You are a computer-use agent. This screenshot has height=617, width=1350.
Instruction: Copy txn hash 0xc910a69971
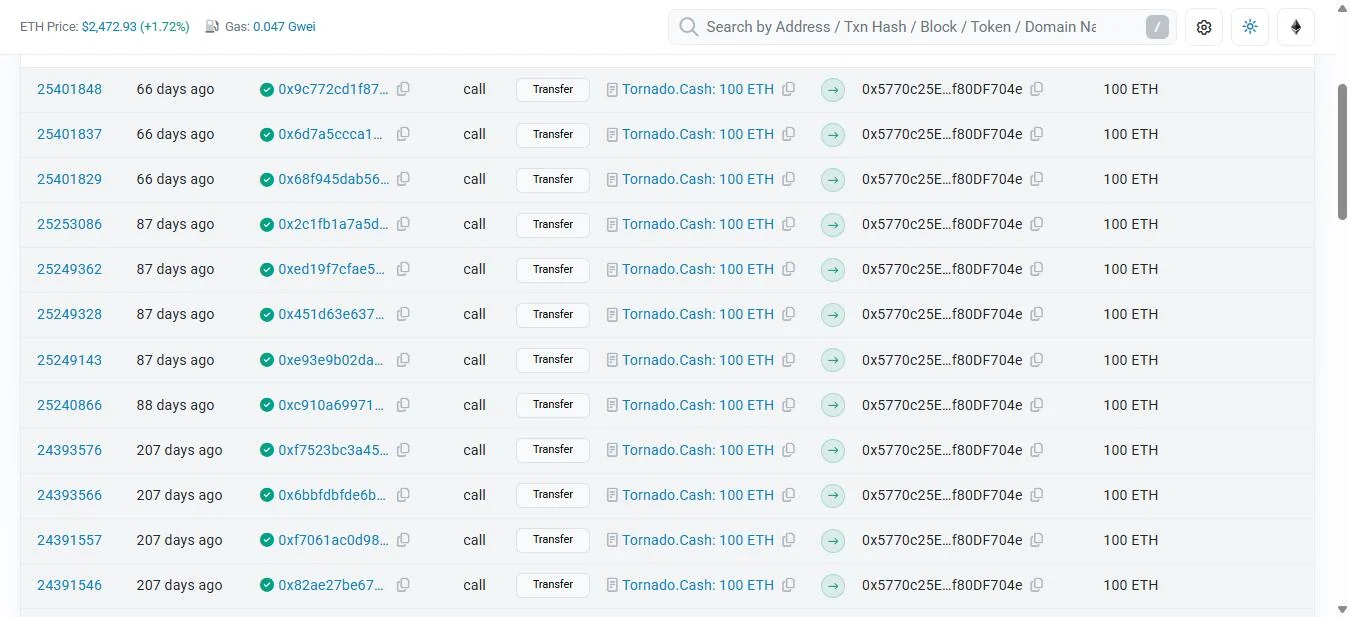point(403,405)
